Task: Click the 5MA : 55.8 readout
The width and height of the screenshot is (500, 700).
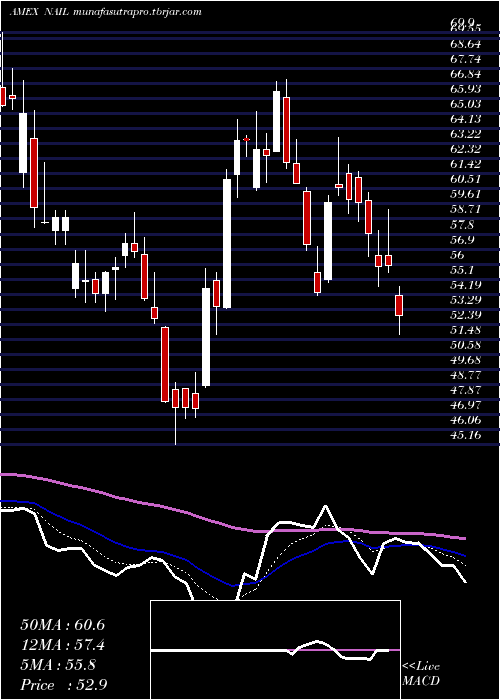Action: tap(58, 665)
